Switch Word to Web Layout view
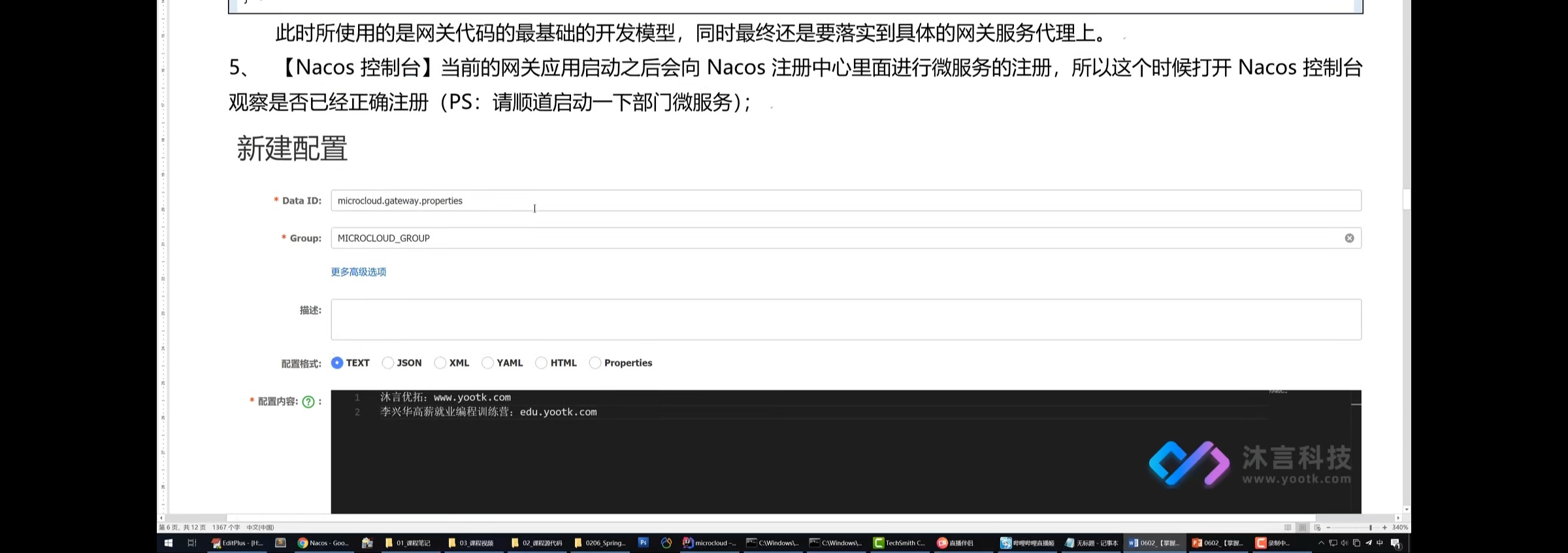The width and height of the screenshot is (1568, 553). [1318, 528]
